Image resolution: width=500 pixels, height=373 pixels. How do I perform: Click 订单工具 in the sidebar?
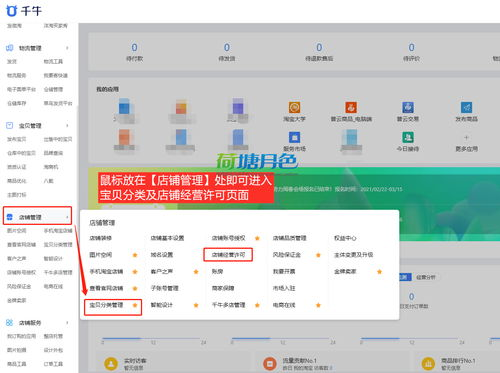point(53,364)
